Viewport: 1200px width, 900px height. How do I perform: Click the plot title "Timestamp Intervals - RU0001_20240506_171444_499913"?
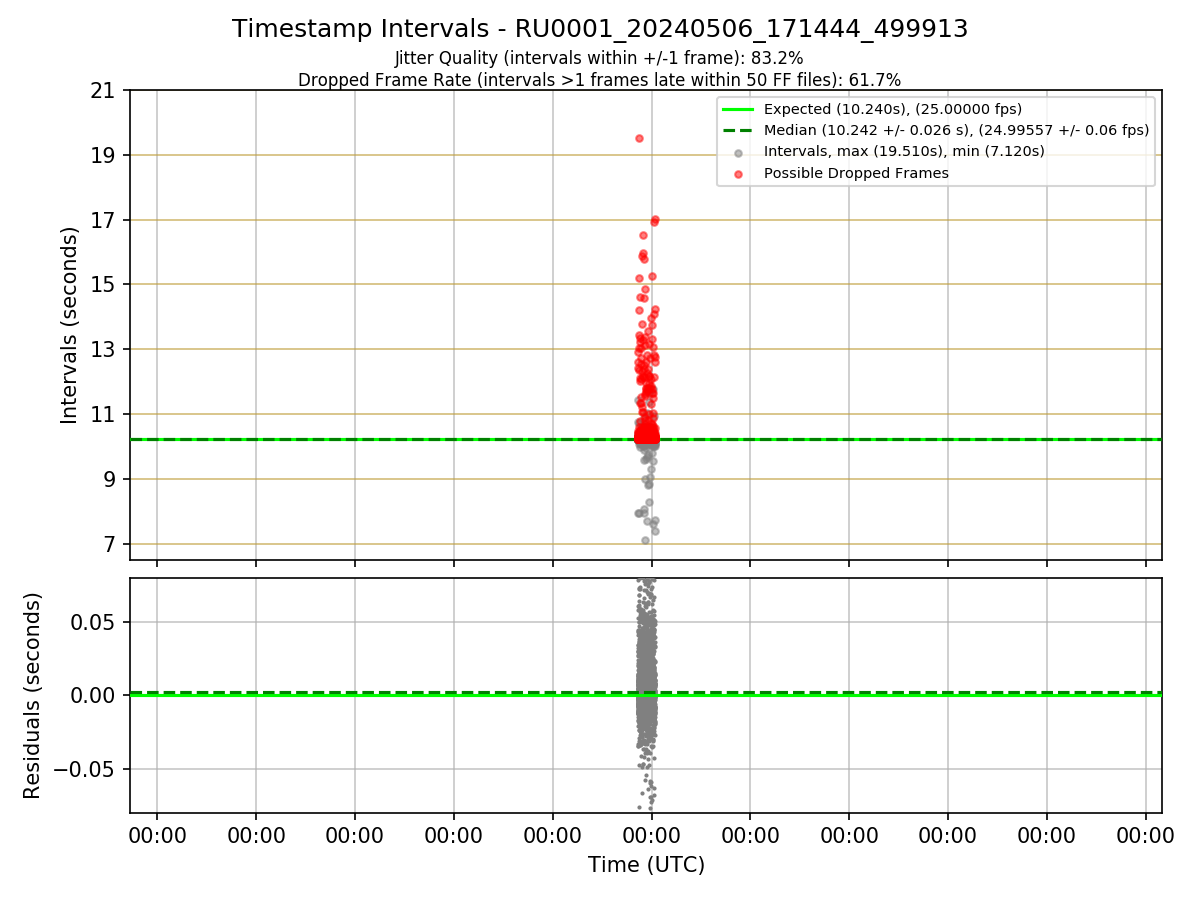[x=600, y=29]
